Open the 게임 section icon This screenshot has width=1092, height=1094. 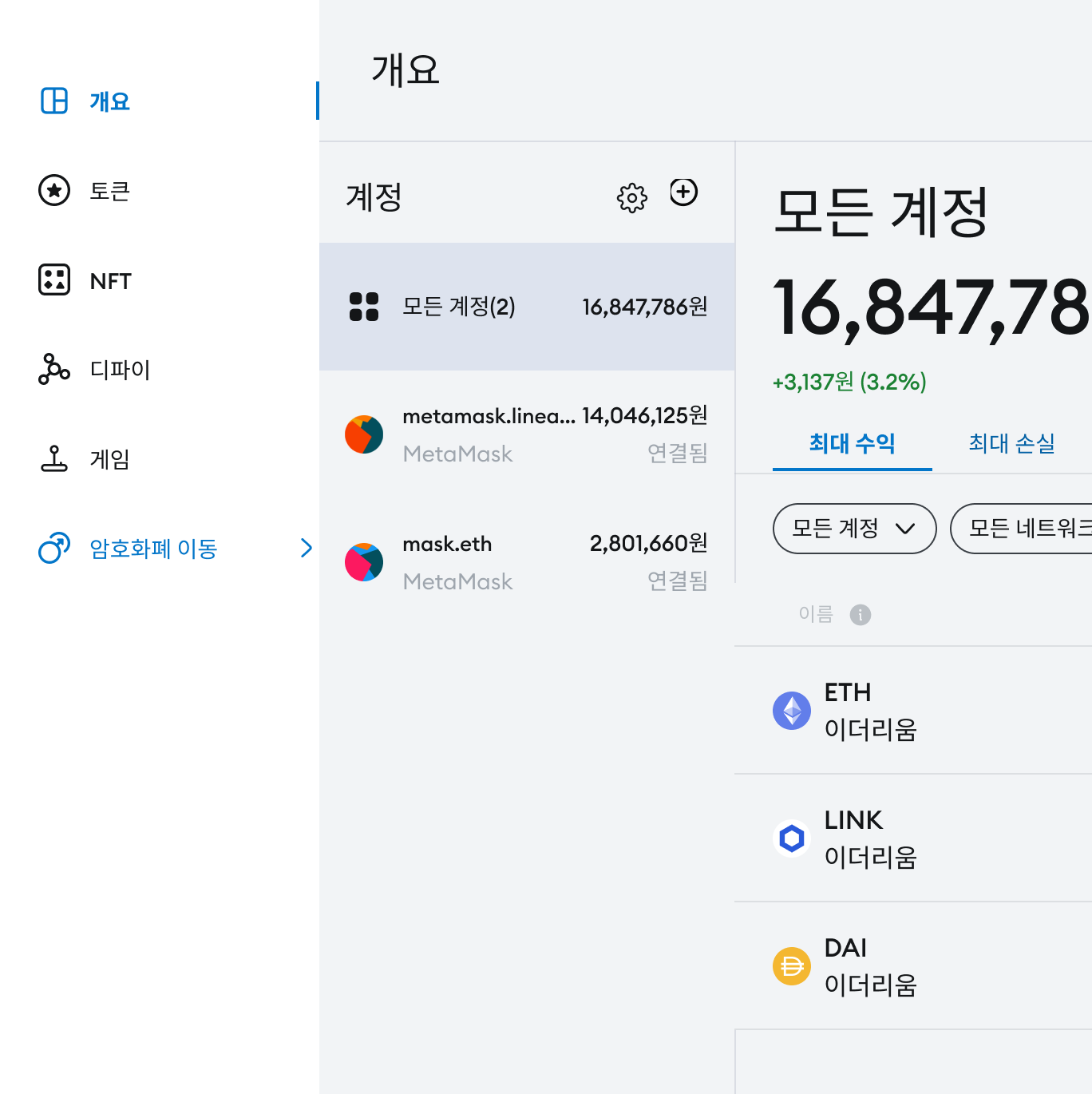[x=53, y=458]
